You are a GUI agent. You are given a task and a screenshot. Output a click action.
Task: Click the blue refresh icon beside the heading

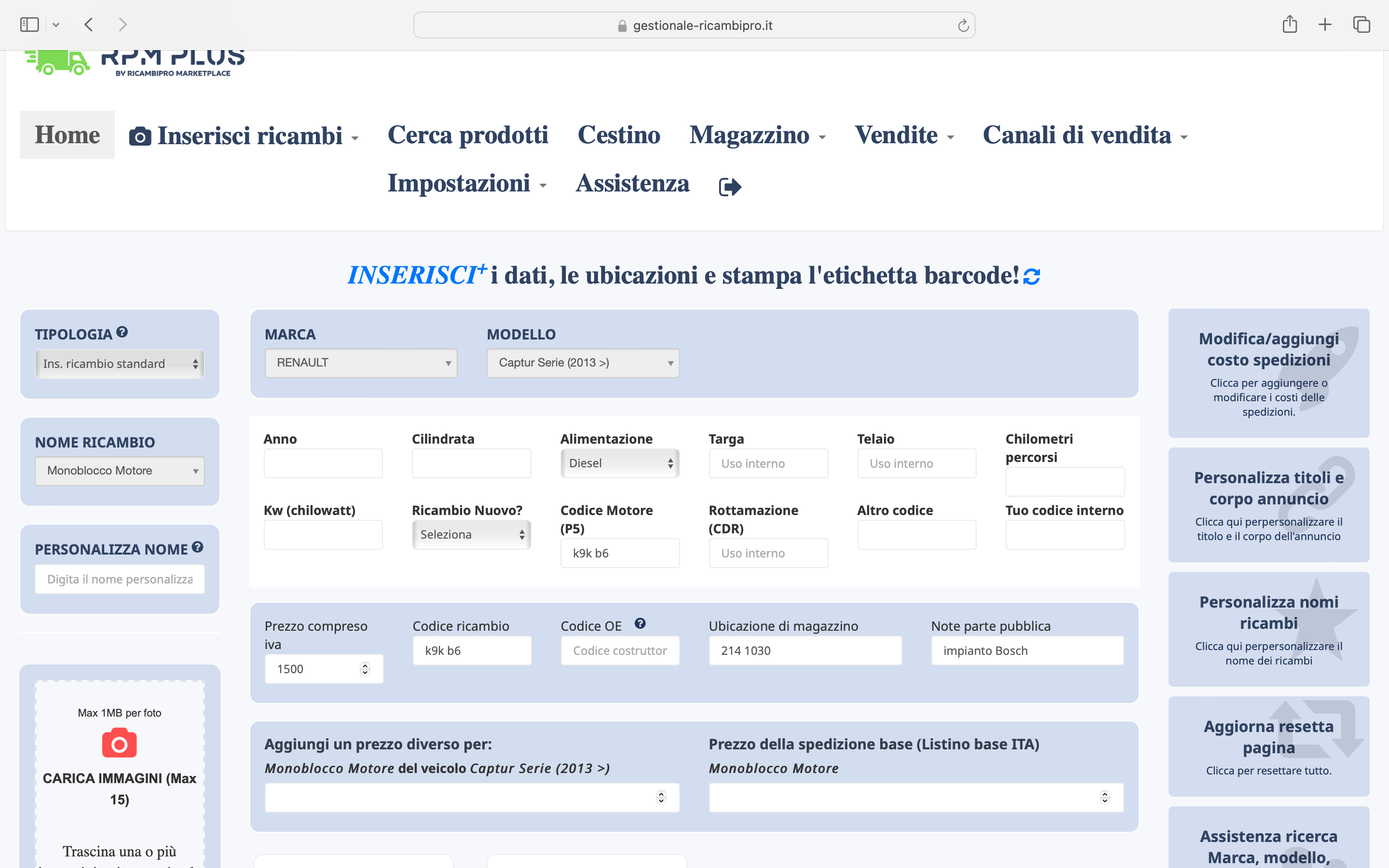click(1032, 276)
